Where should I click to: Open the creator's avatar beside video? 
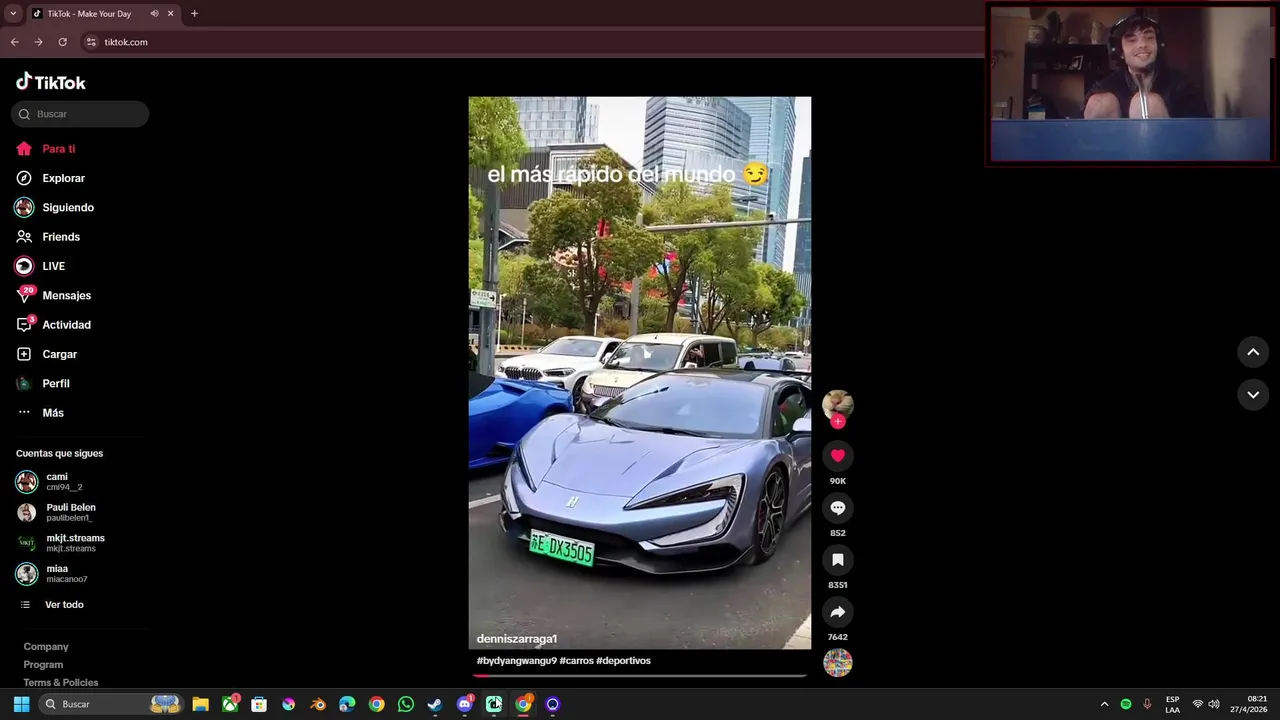(838, 403)
